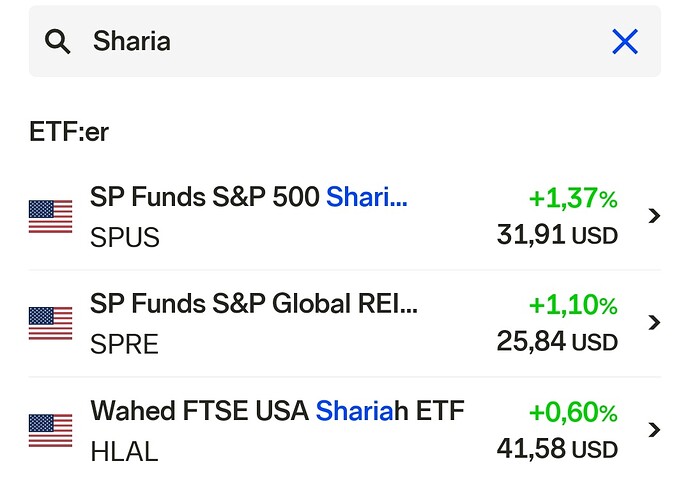
Task: Click the +1,37% change value
Action: [x=572, y=199]
